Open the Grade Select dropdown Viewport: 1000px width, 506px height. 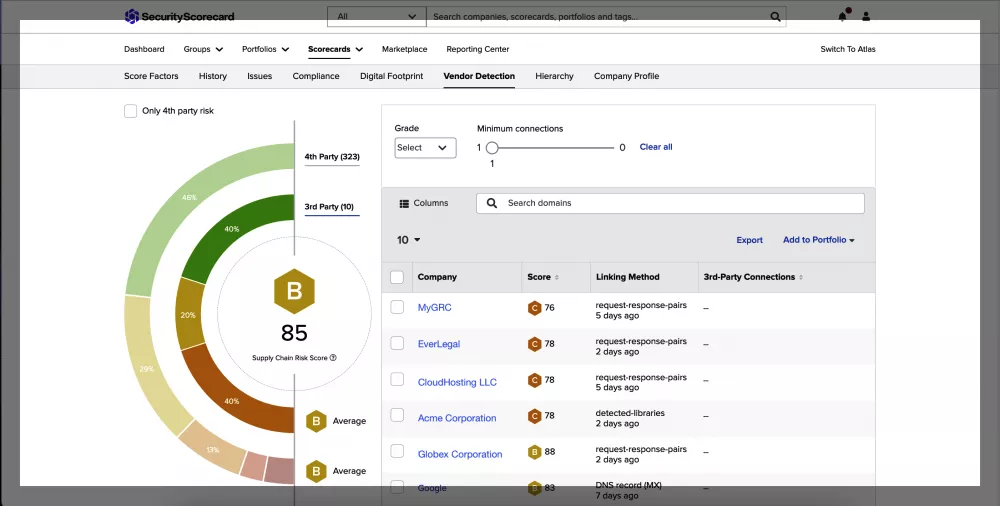pyautogui.click(x=425, y=148)
